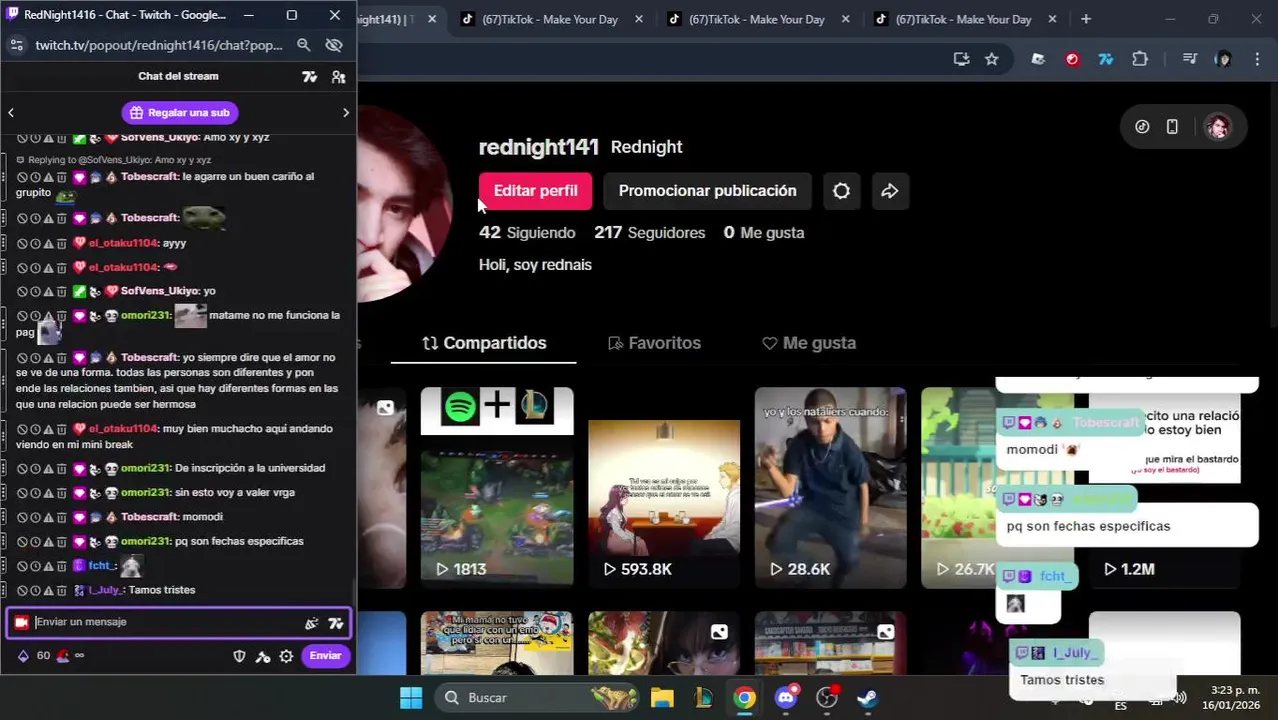1278x720 pixels.
Task: Go to previous banner with left chevron
Action: click(x=11, y=113)
